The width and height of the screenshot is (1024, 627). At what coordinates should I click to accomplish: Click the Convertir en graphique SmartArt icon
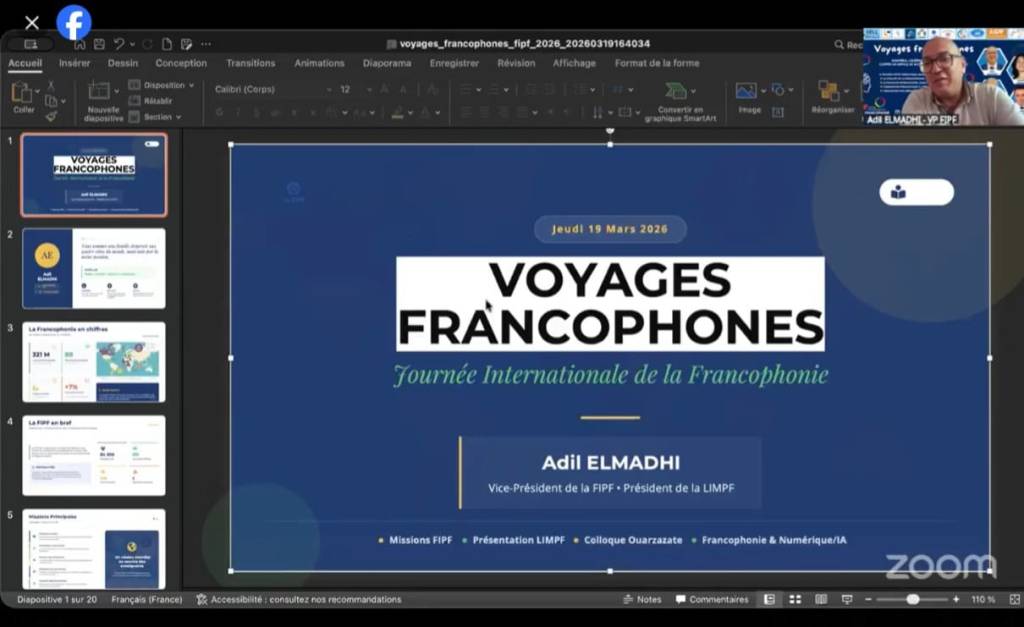[x=676, y=91]
